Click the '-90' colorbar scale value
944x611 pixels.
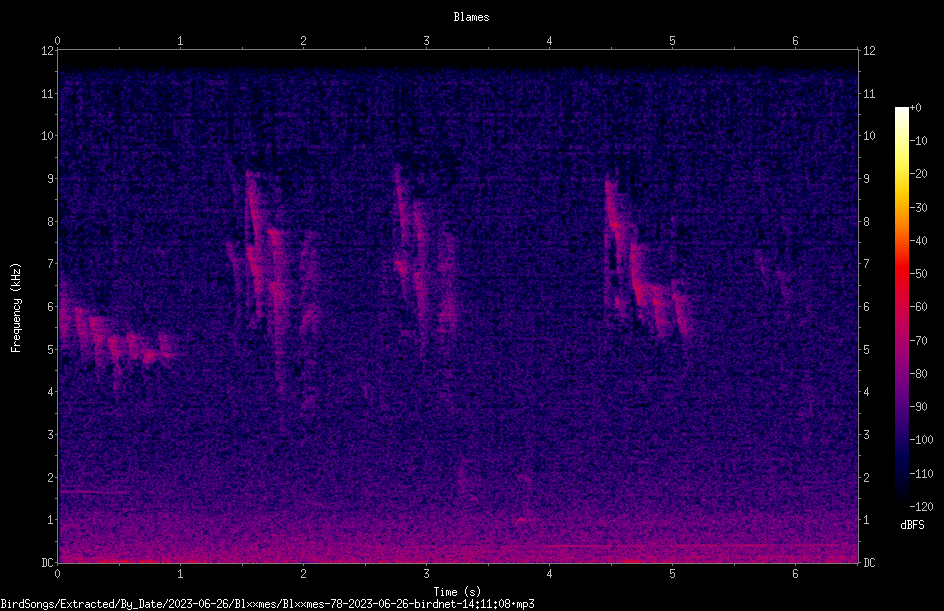pyautogui.click(x=918, y=407)
